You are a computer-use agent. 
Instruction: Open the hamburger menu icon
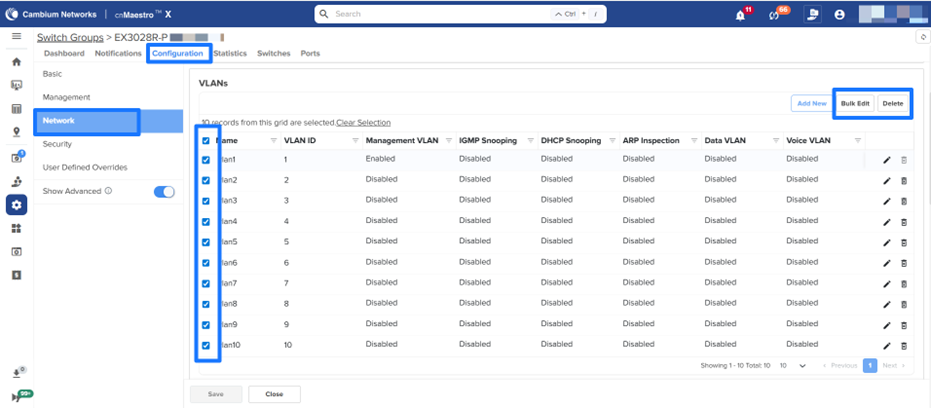[16, 36]
